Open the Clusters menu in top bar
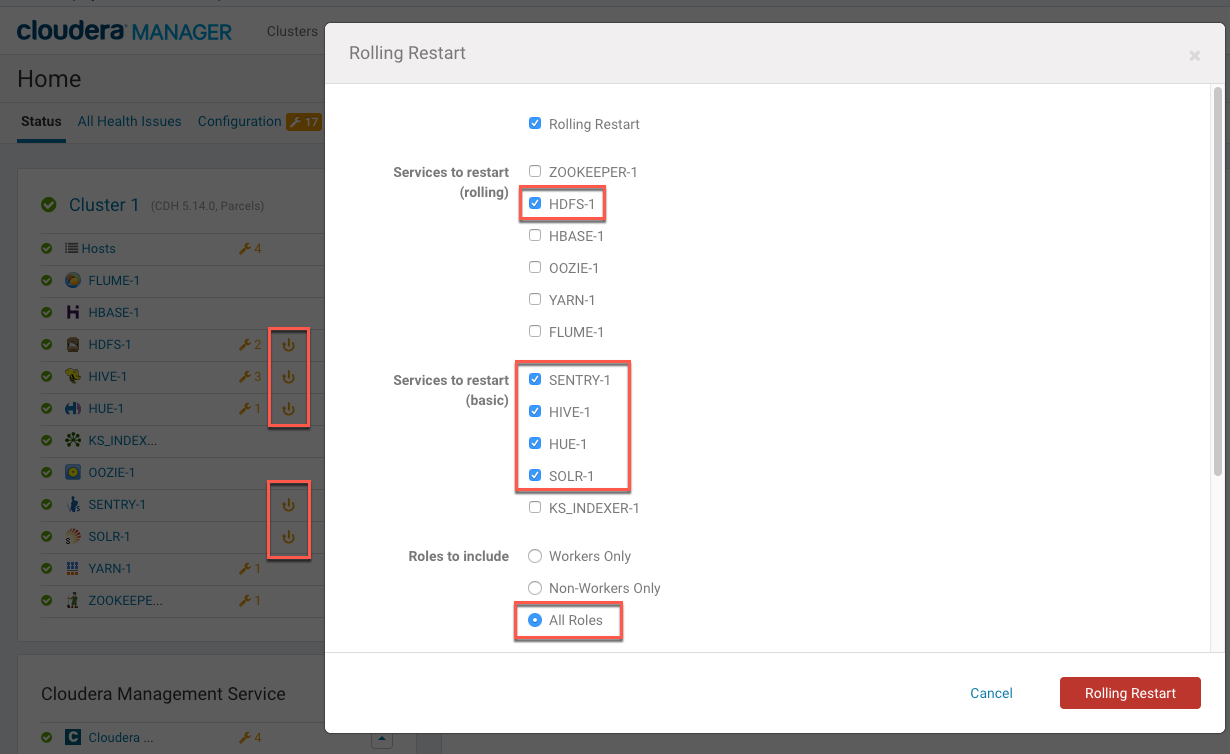The width and height of the screenshot is (1230, 754). [x=292, y=32]
